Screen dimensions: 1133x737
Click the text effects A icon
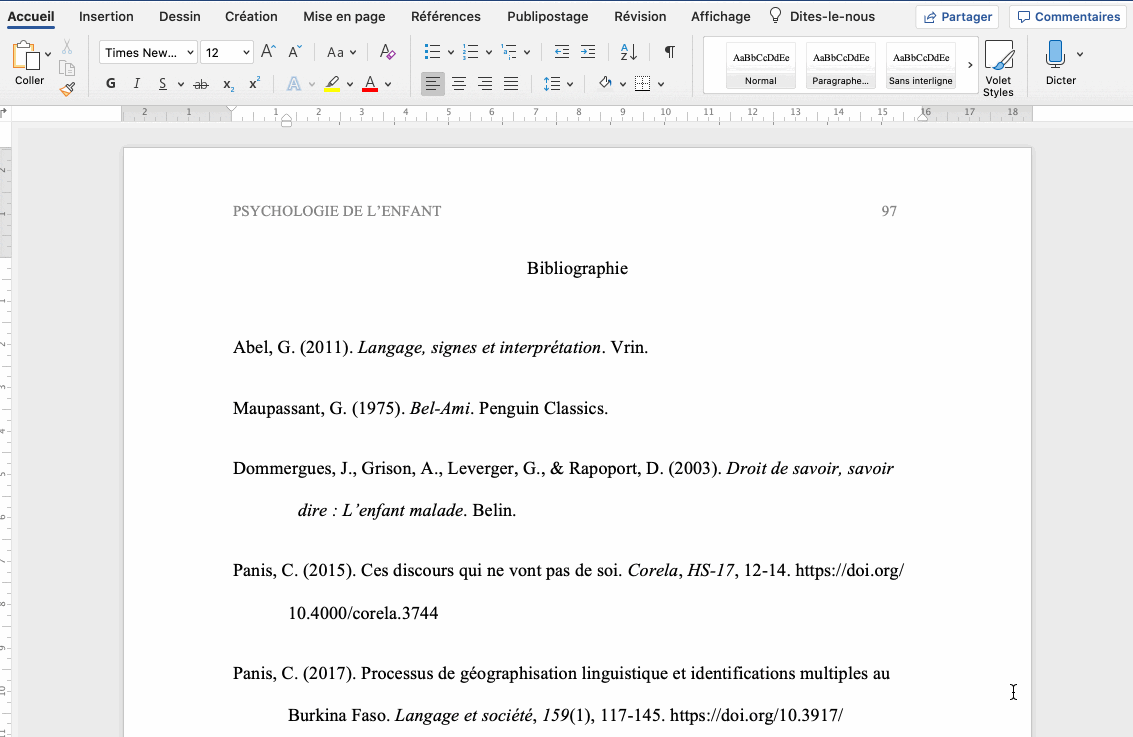294,84
